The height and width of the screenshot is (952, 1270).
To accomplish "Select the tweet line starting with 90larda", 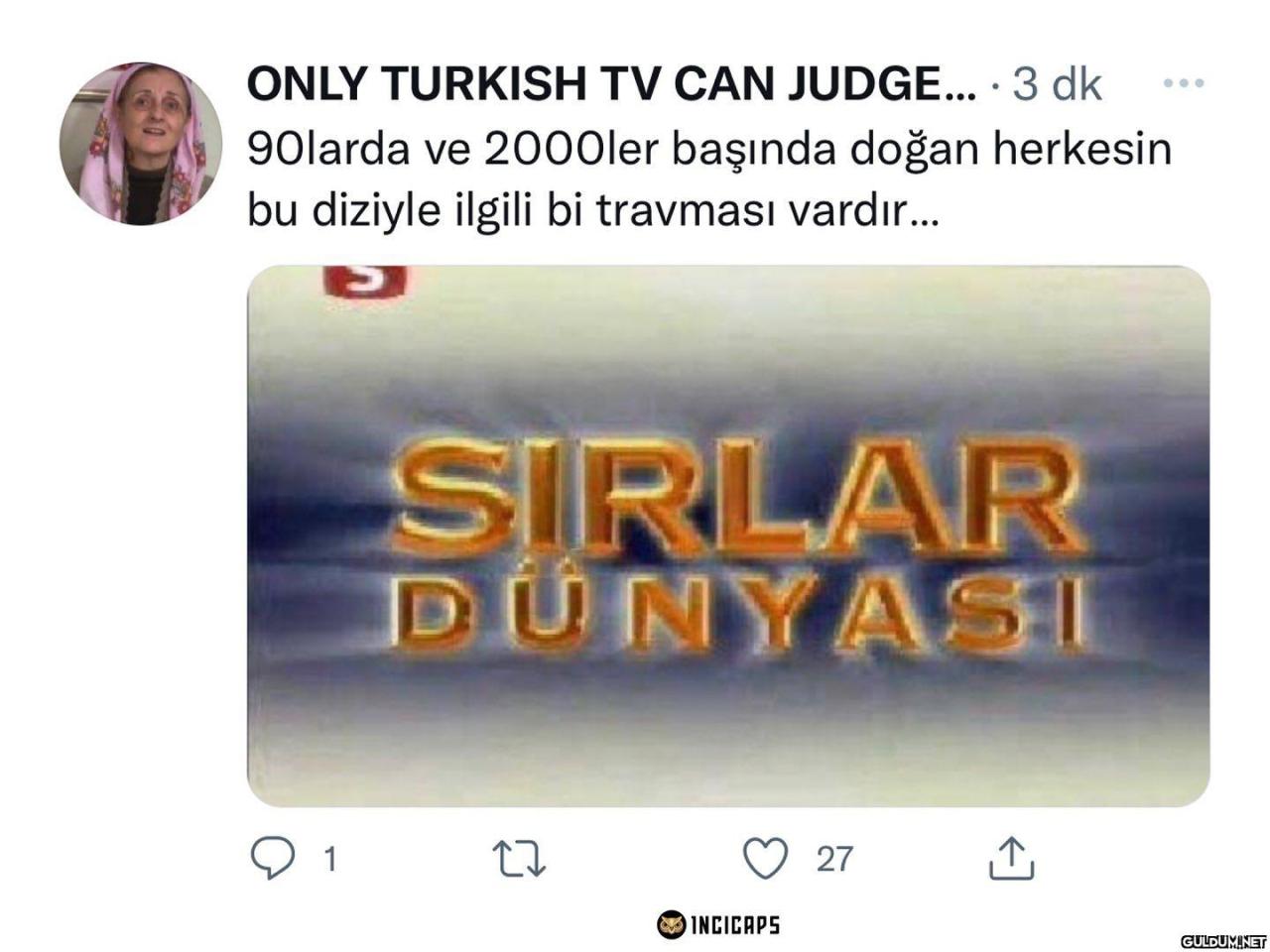I will [709, 149].
